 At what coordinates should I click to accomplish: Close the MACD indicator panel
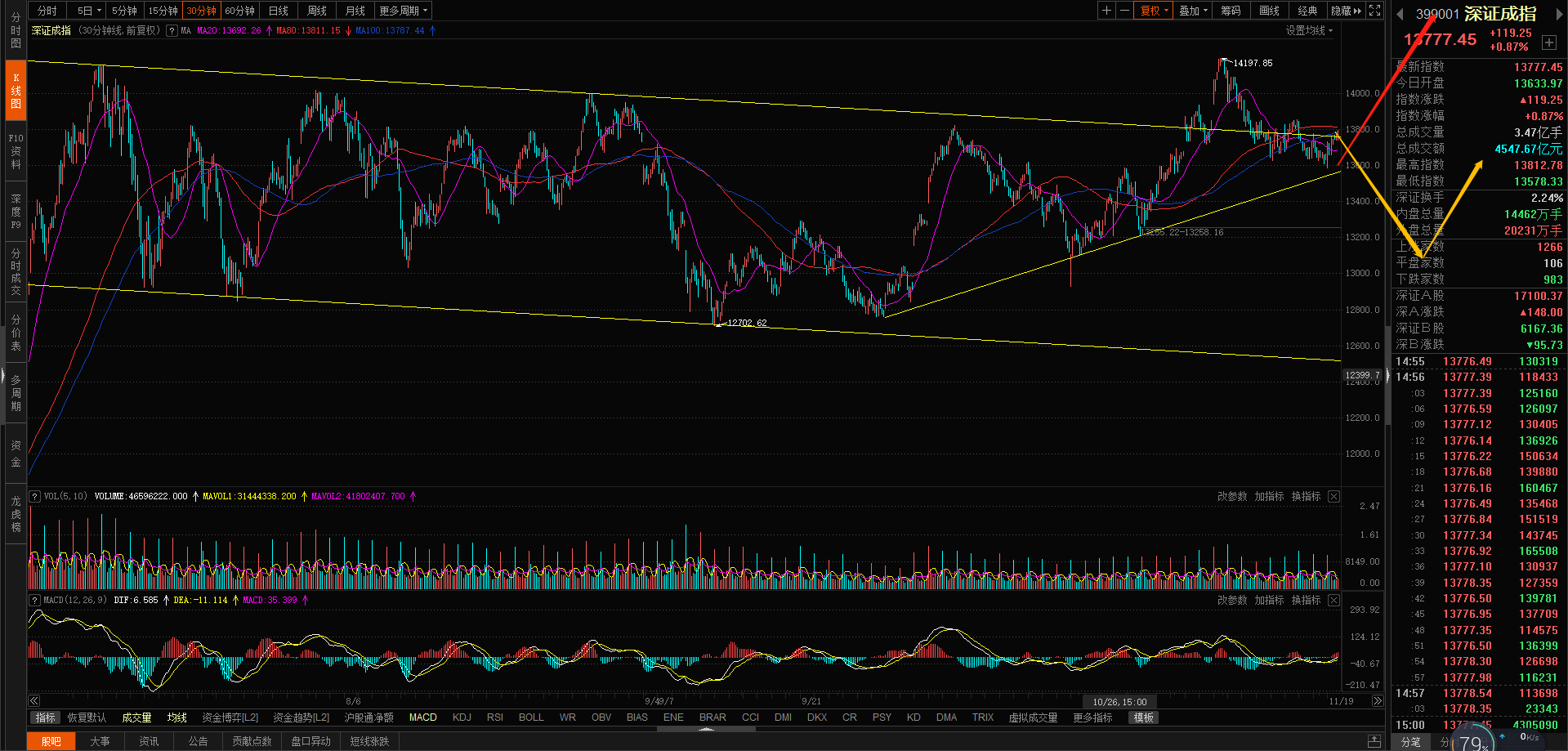coord(1333,601)
